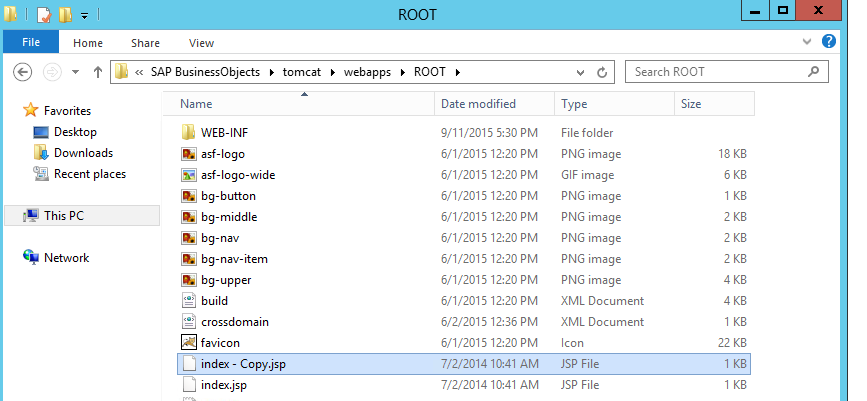Click the favicon icon file
The width and height of the screenshot is (867, 401).
click(189, 342)
